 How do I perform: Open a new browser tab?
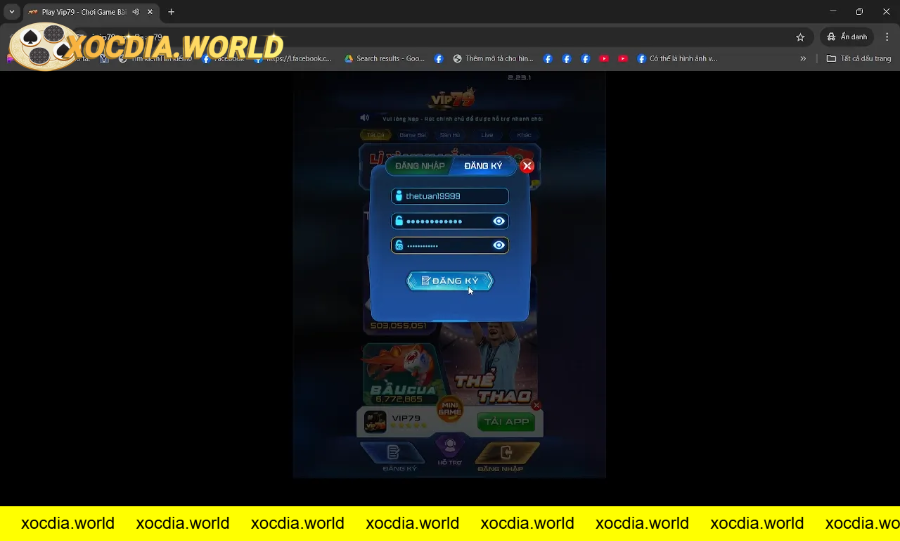coord(171,11)
